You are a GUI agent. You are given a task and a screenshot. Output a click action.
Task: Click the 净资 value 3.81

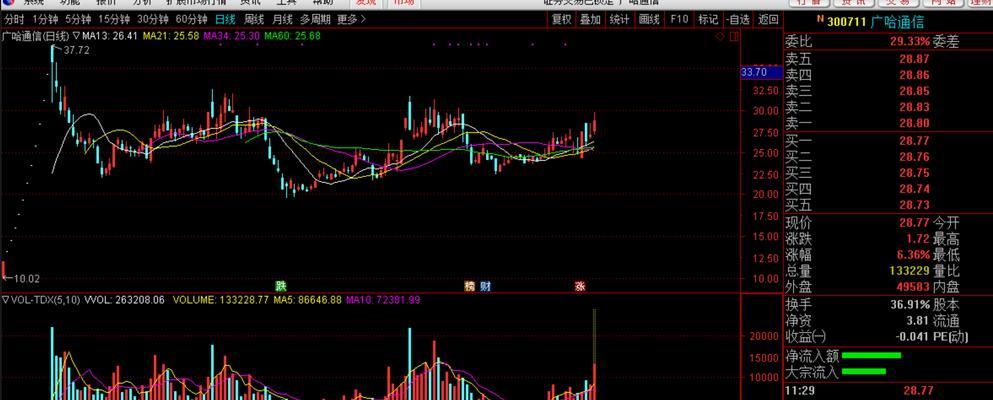(x=918, y=321)
